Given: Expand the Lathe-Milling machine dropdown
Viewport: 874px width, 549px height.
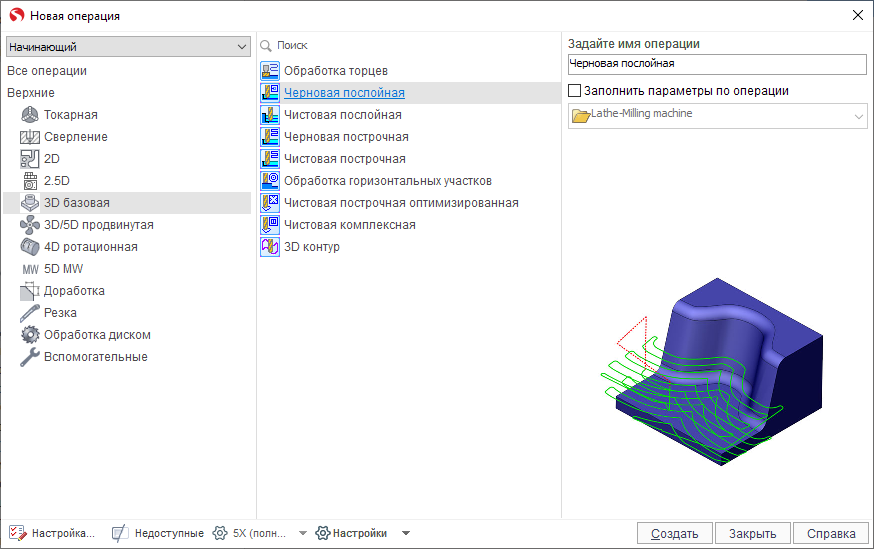Looking at the screenshot, I should 858,117.
